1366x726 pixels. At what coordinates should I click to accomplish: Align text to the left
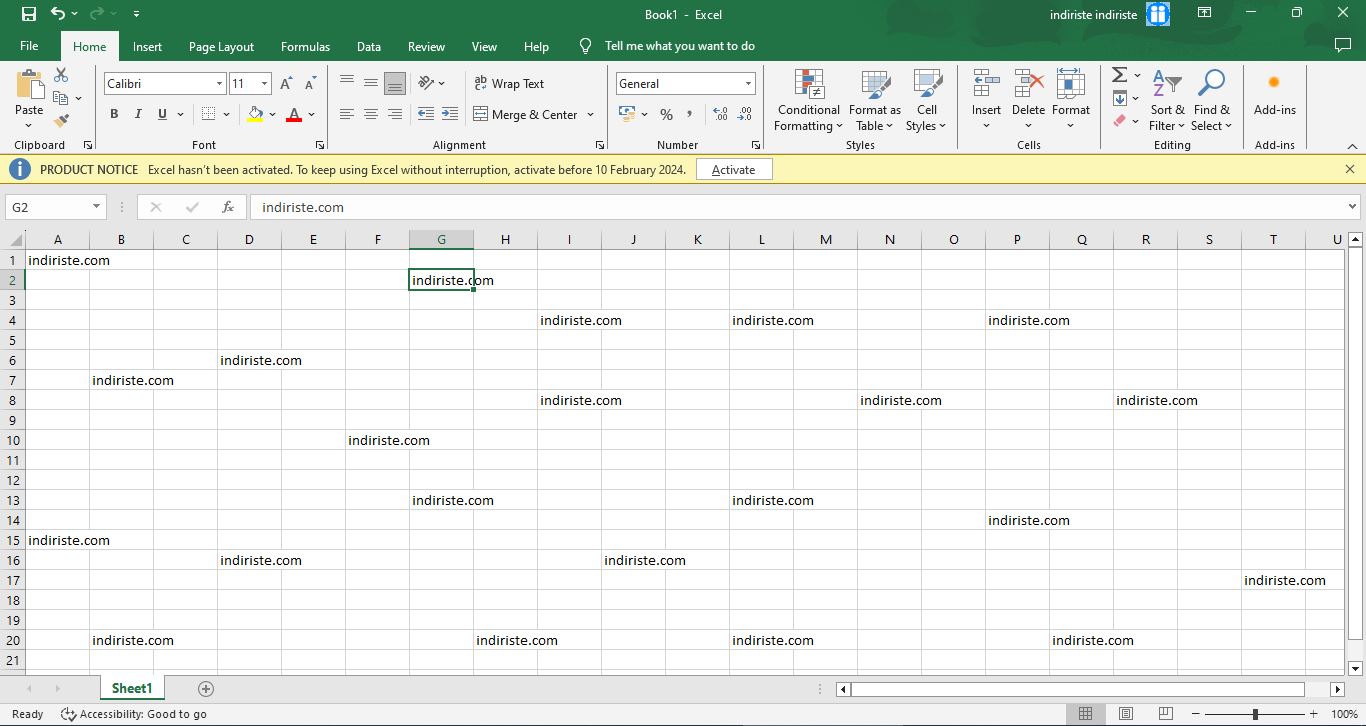coord(347,114)
